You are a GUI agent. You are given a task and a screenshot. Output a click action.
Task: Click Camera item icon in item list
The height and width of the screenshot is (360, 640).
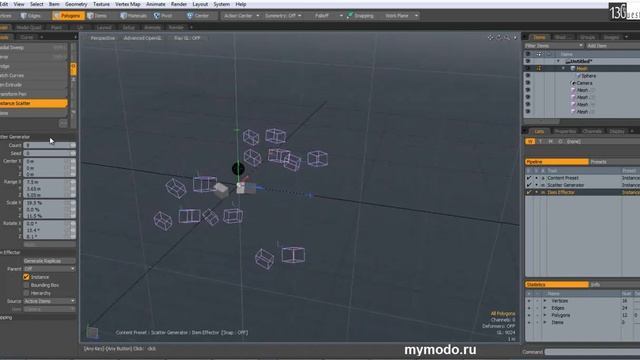pyautogui.click(x=574, y=83)
